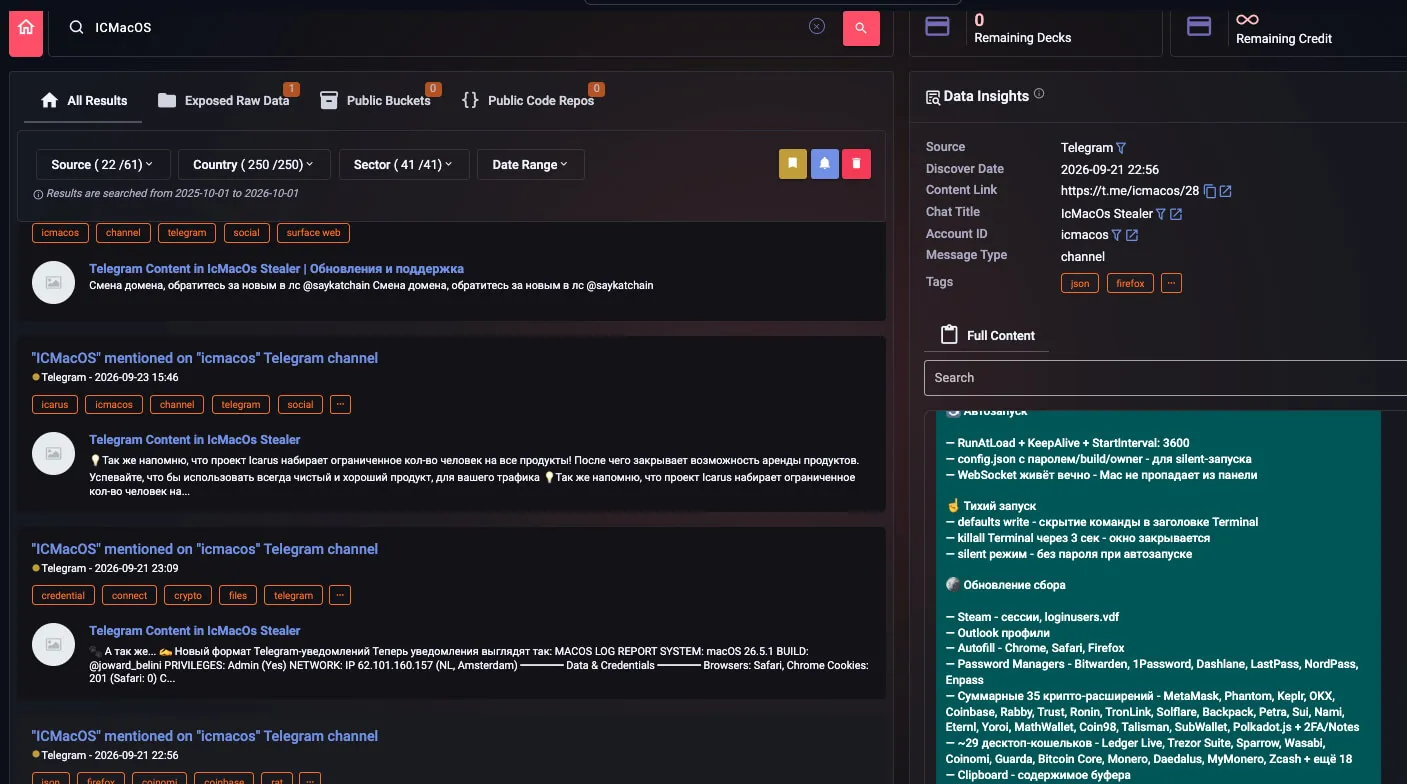
Task: Clear the ICMacOS search query
Action: click(x=817, y=27)
